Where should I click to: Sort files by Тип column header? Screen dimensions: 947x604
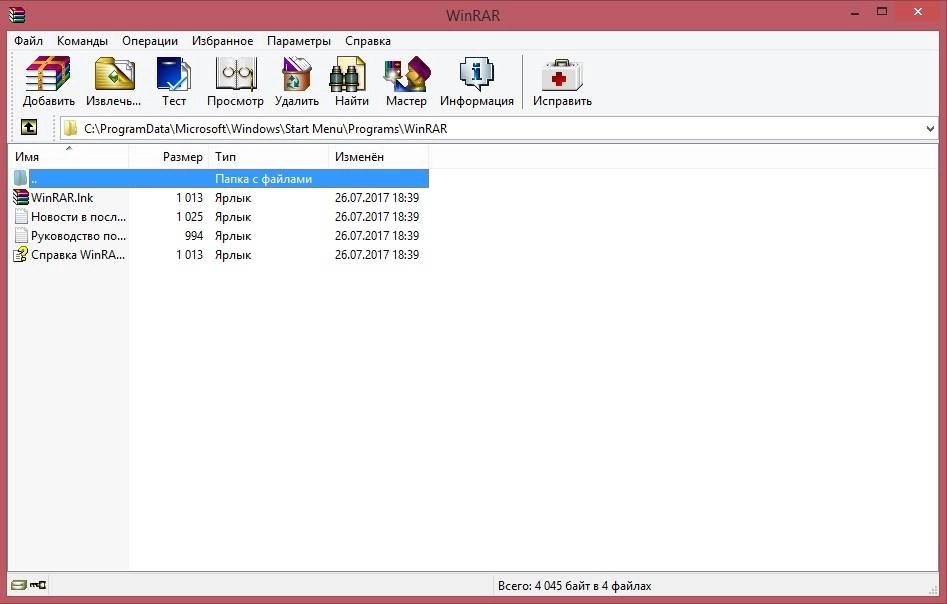[x=269, y=156]
